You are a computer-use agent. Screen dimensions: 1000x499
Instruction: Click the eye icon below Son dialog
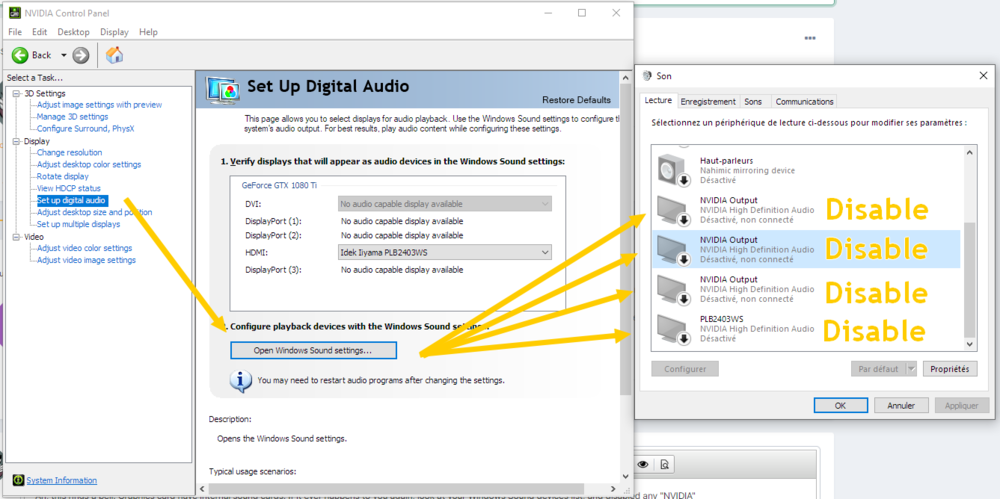point(643,464)
